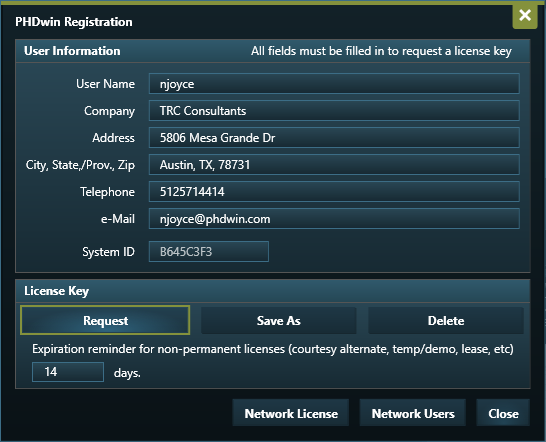Image resolution: width=546 pixels, height=442 pixels.
Task: Open the Network Users list
Action: [413, 413]
